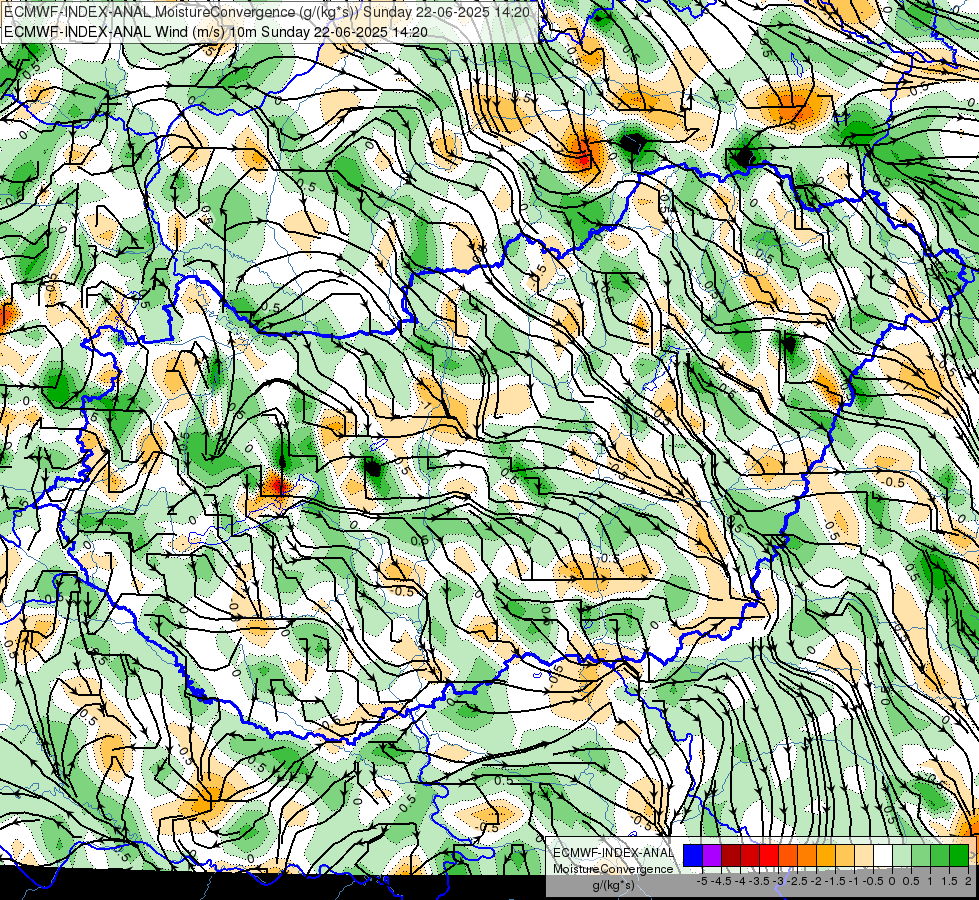The width and height of the screenshot is (979, 900).
Task: Pick the dark red swatch between -4.5 and -4
Action: pos(731,856)
